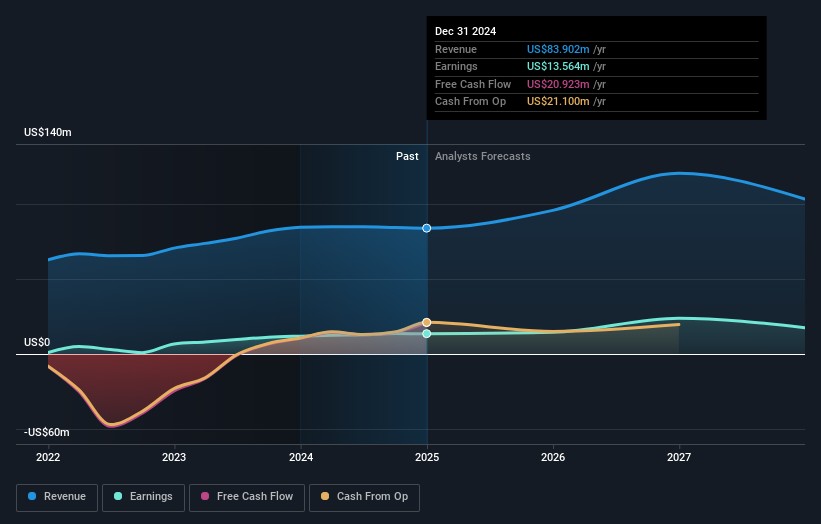Click the blue Revenue legend dot

[x=33, y=496]
